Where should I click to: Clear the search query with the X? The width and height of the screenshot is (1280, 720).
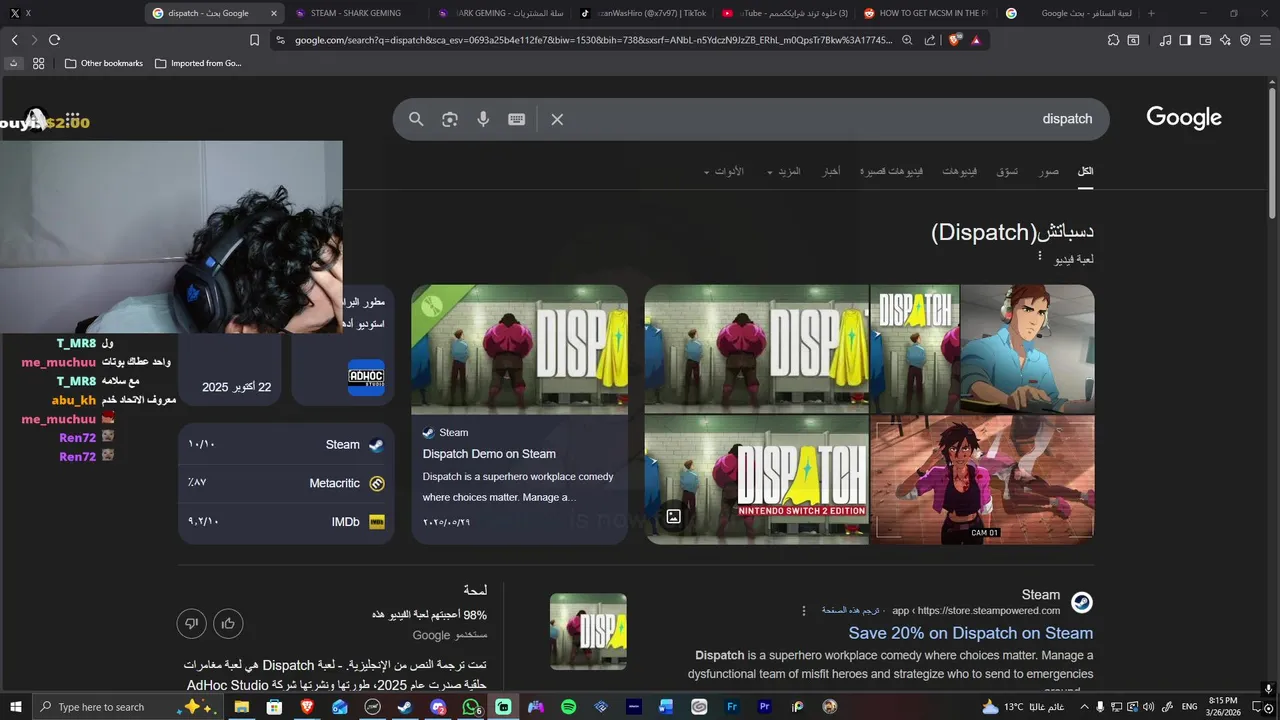coord(557,119)
